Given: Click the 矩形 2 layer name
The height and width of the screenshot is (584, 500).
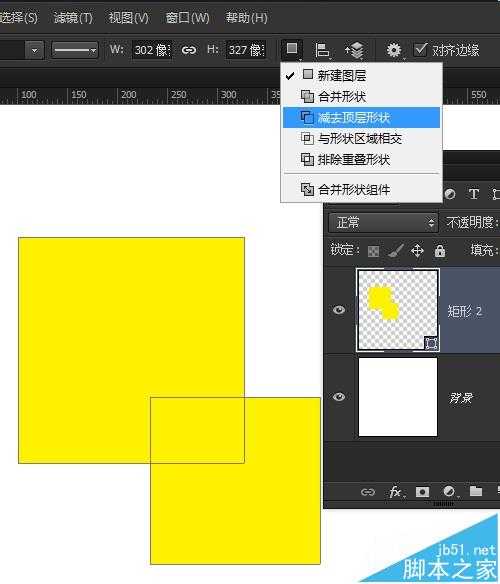Looking at the screenshot, I should point(465,311).
